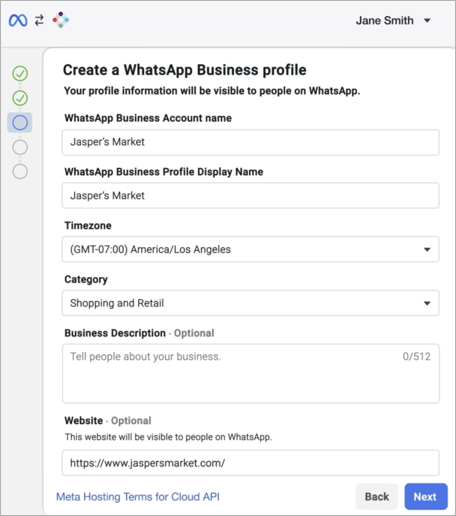This screenshot has height=516, width=456.
Task: Click the Website URL field
Action: (251, 463)
